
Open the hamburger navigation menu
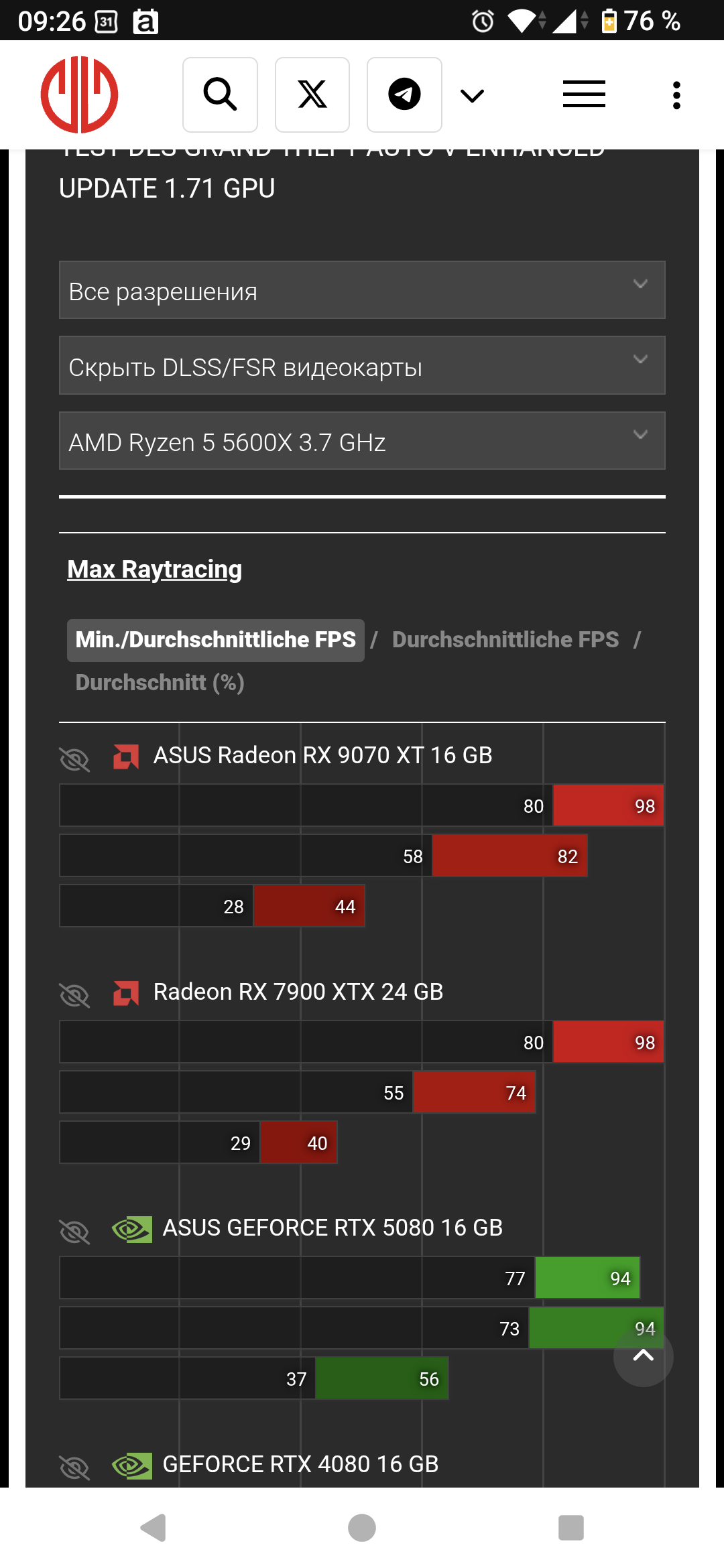pos(584,94)
